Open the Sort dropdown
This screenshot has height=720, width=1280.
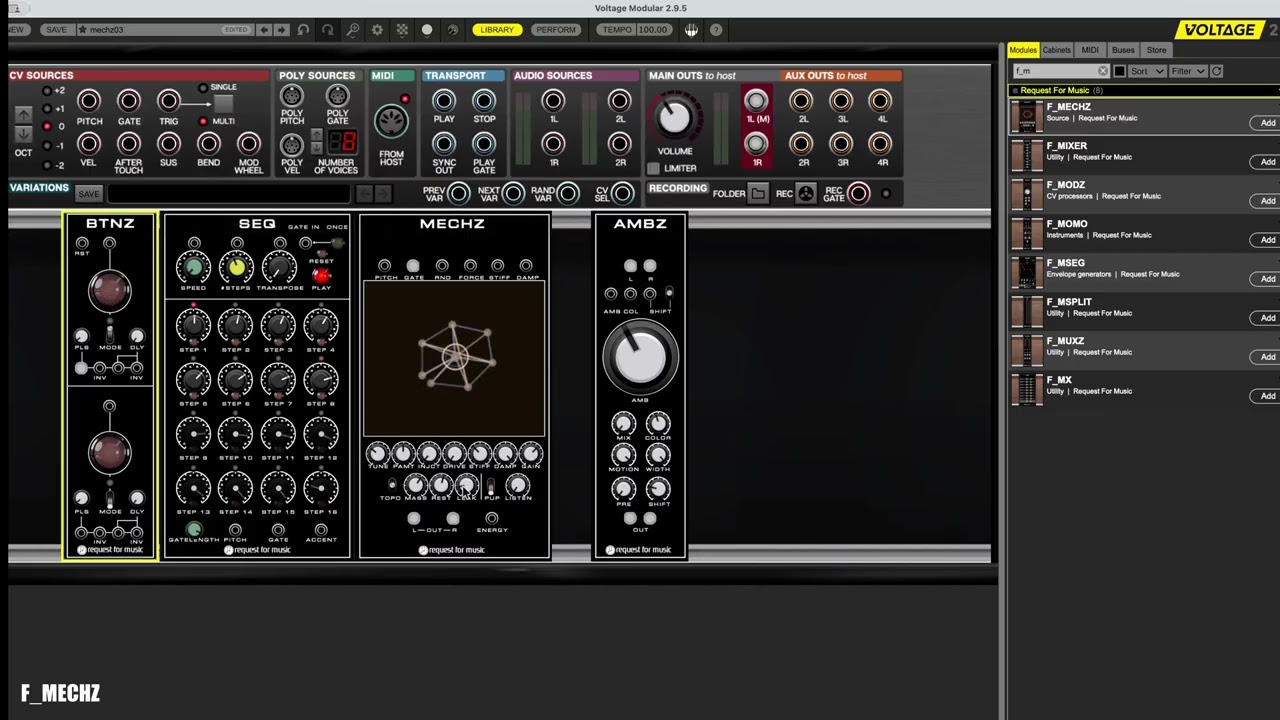(x=1146, y=71)
